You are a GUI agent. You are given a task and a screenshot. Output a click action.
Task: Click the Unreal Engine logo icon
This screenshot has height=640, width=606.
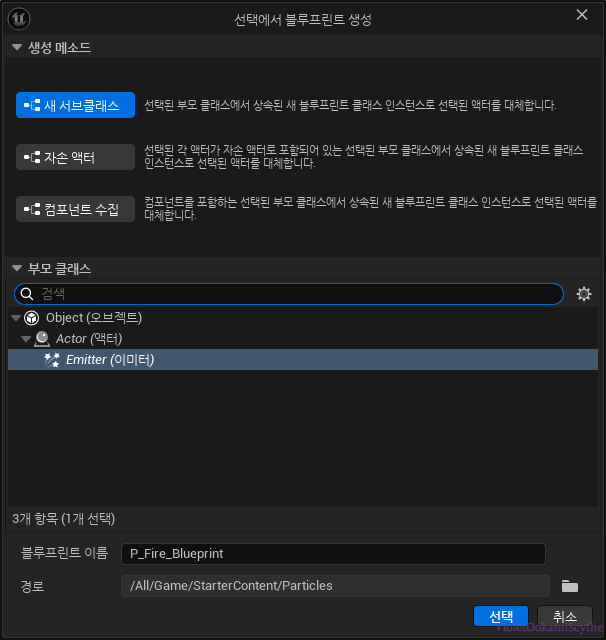coord(19,19)
